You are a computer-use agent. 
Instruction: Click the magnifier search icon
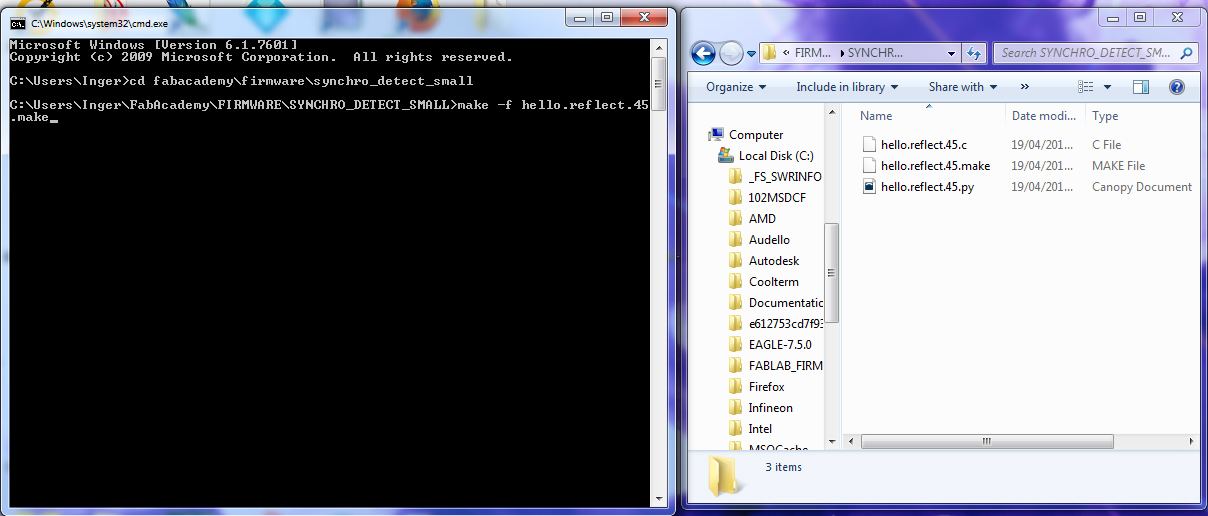pos(1186,53)
